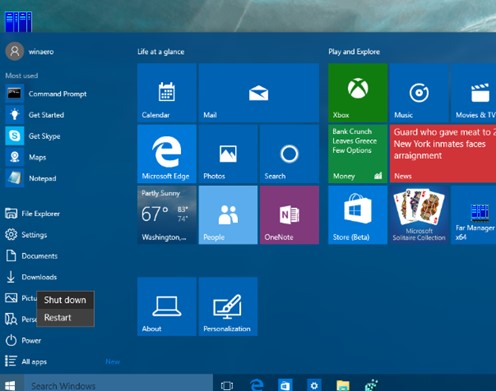Click the Play and Explore heading
This screenshot has width=496, height=391.
pos(354,52)
